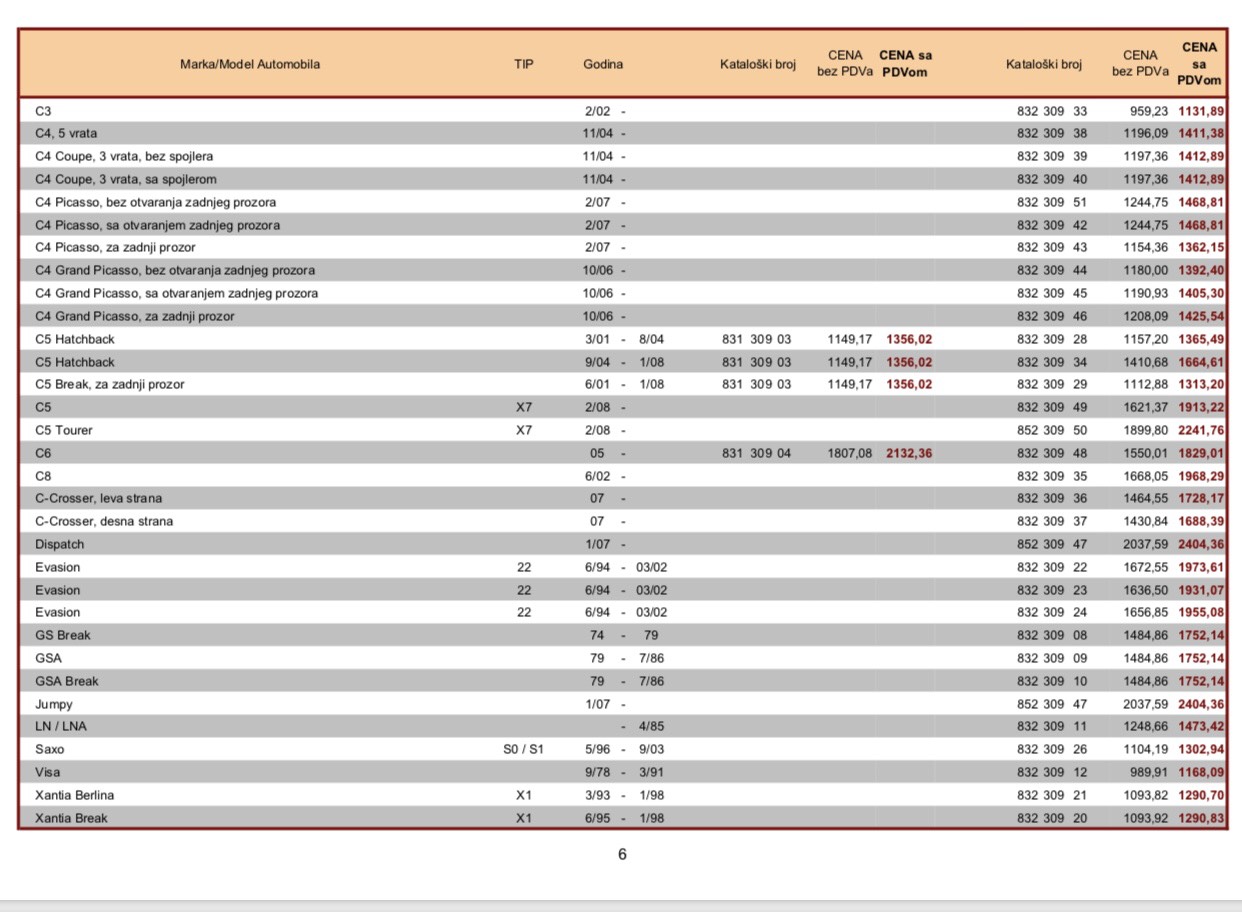Select 'C4 Grand Picasso, bez otvaranja zadnjeg prozora'
Viewport: 1242px width, 912px height.
(175, 270)
